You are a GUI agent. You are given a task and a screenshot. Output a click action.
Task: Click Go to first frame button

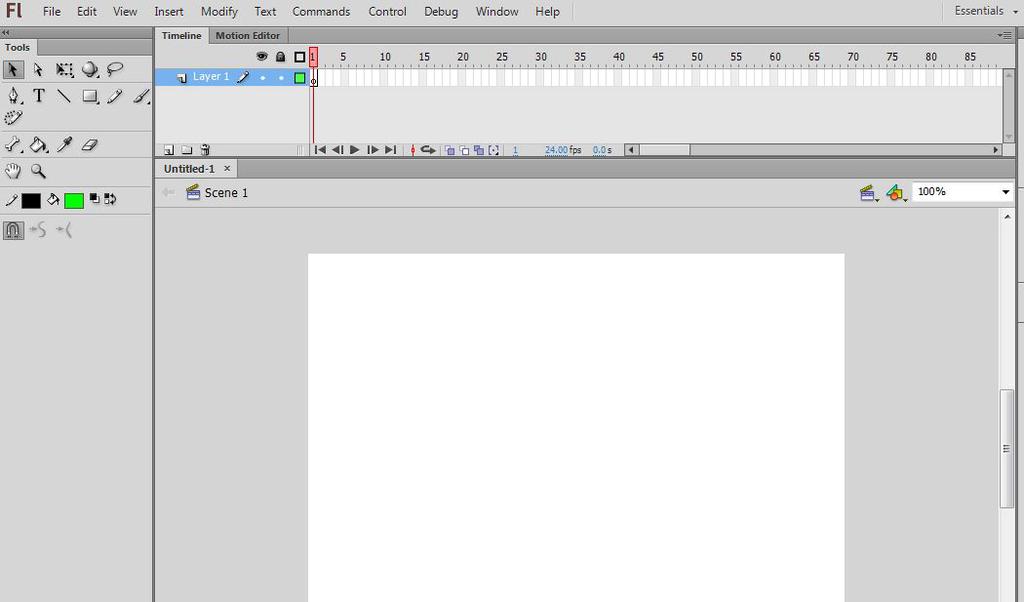click(x=320, y=150)
